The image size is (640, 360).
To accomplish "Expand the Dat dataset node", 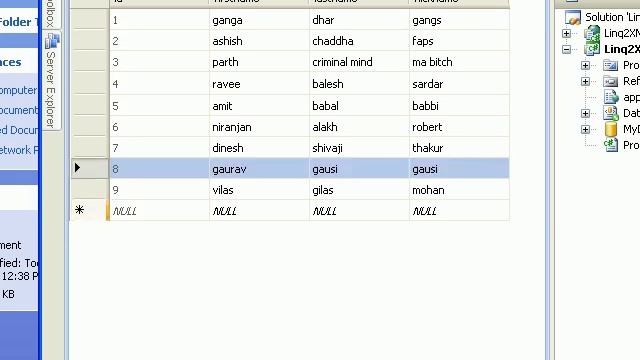I will coord(585,113).
